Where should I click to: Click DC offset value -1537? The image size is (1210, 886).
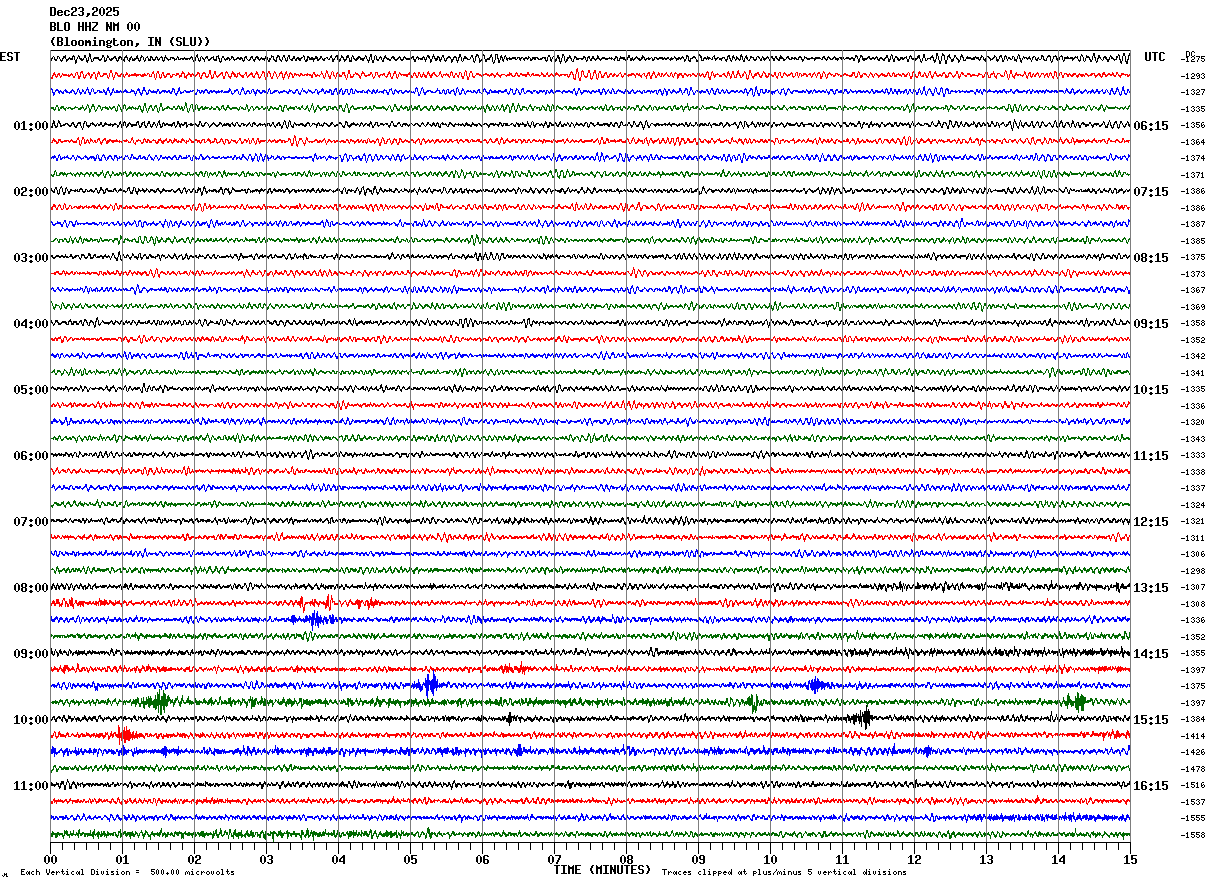1193,802
